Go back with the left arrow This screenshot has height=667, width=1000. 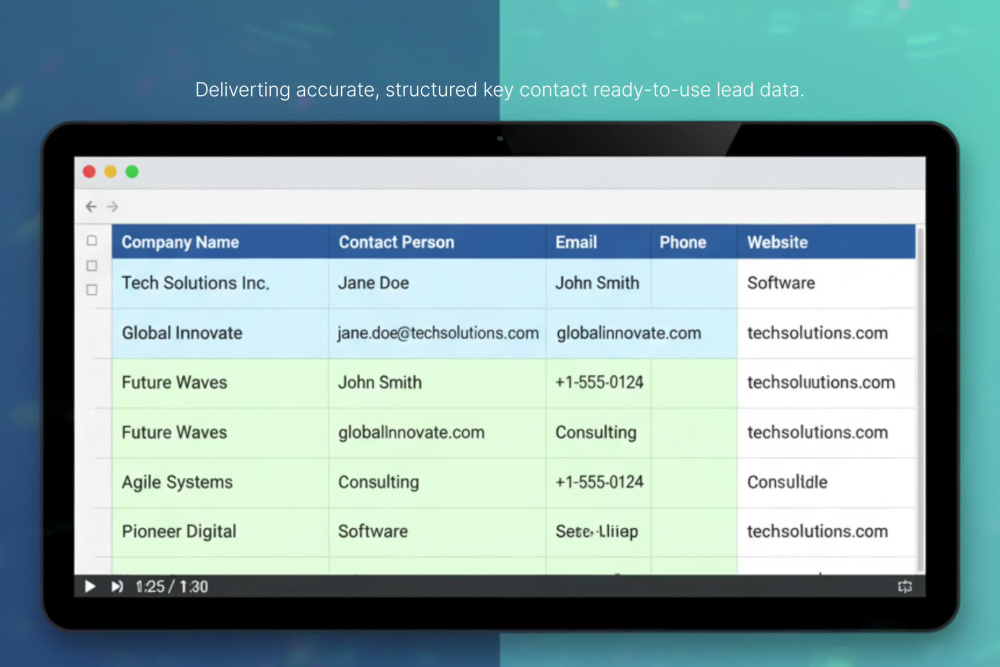[x=91, y=206]
